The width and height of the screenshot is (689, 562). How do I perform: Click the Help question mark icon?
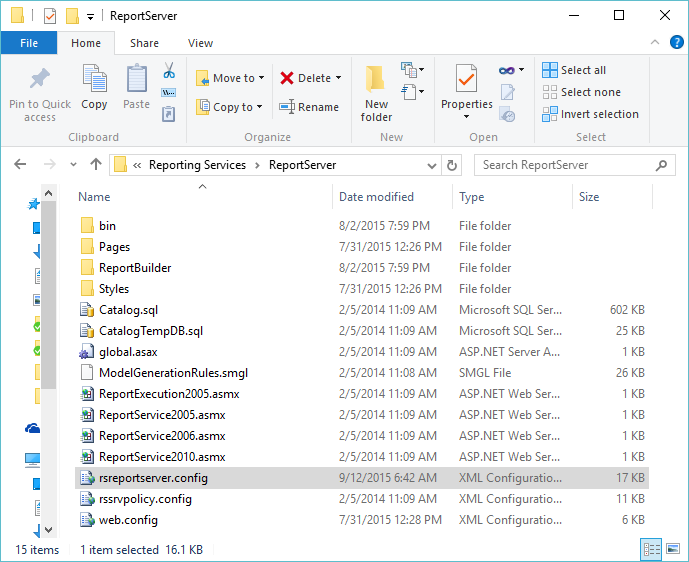click(676, 43)
